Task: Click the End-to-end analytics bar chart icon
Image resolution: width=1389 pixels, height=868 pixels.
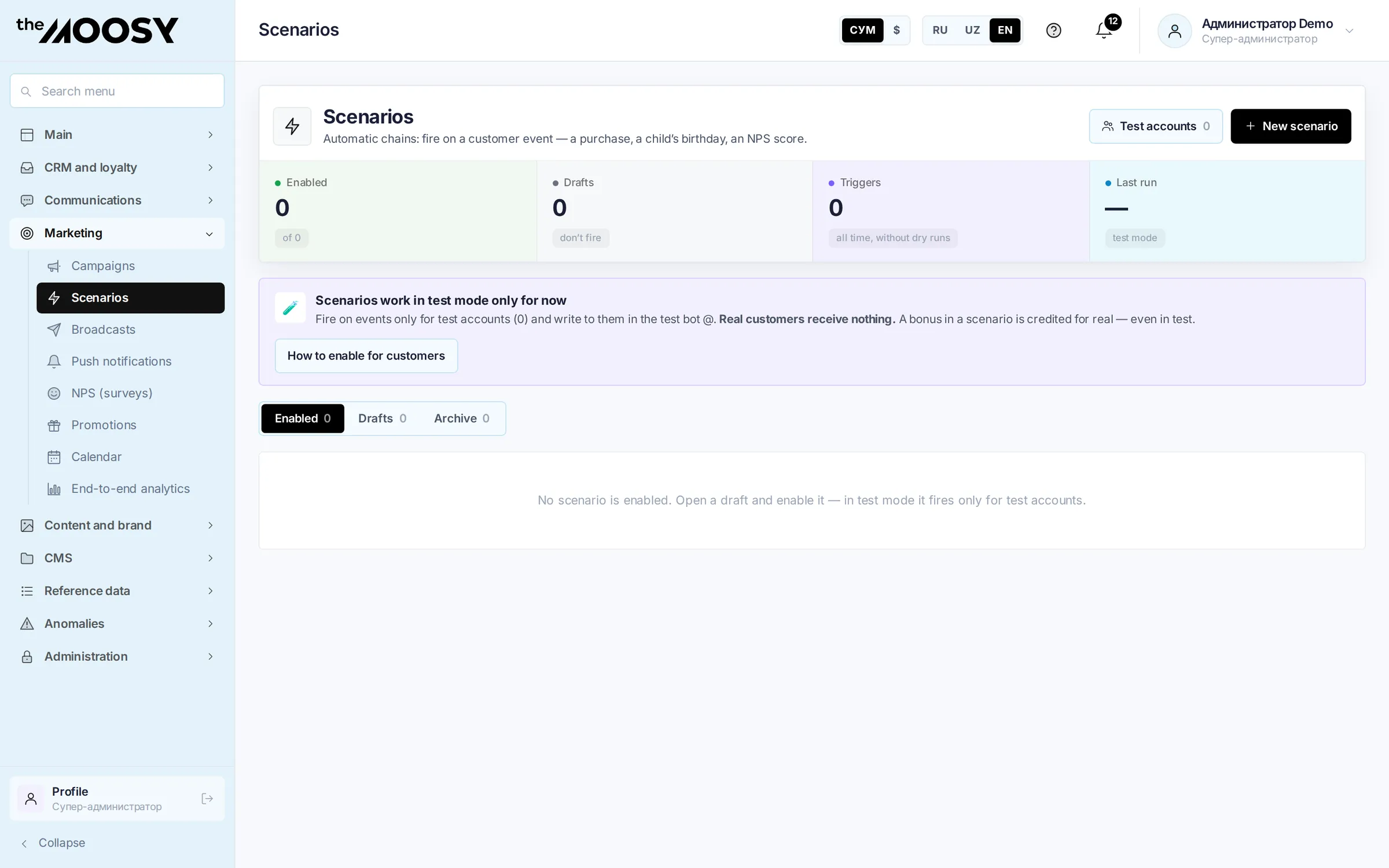Action: coord(54,489)
